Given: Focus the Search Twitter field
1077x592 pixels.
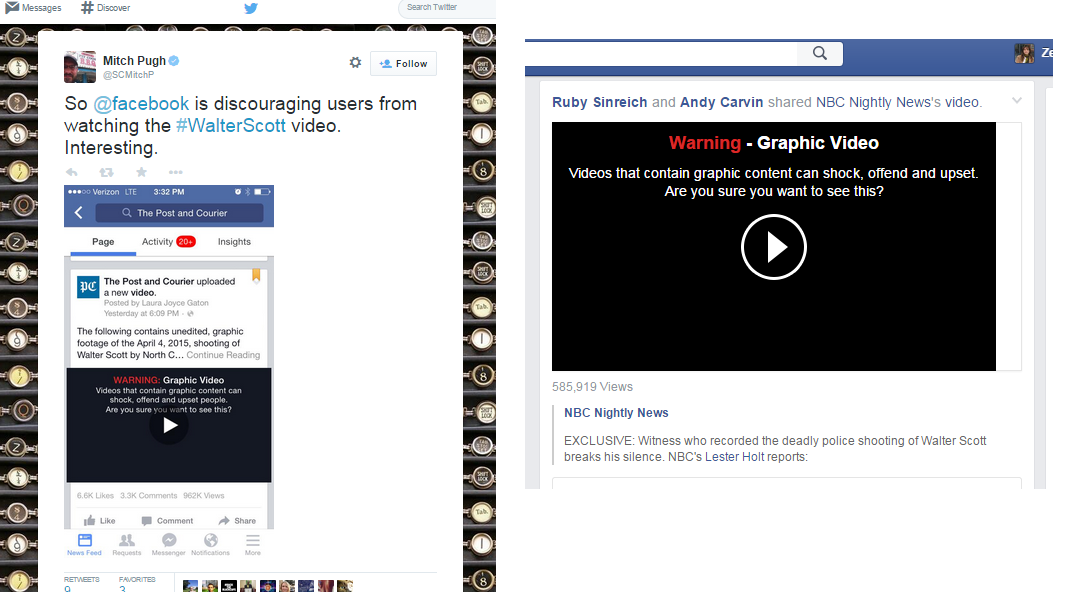Looking at the screenshot, I should coord(446,8).
